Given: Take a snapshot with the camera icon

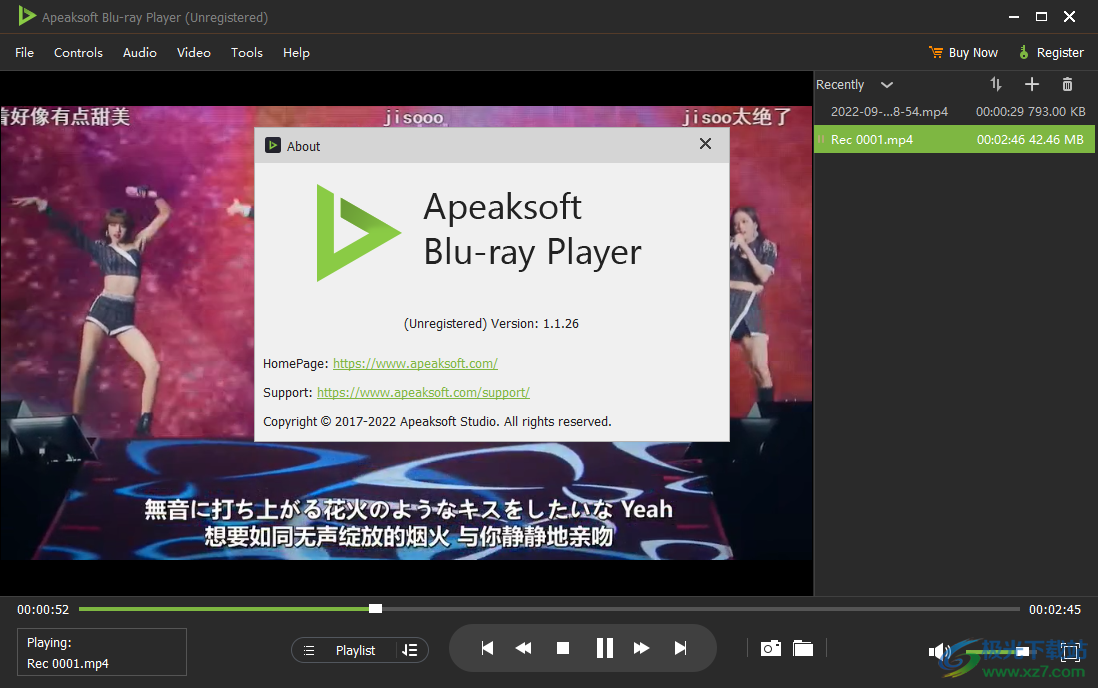Looking at the screenshot, I should (770, 648).
